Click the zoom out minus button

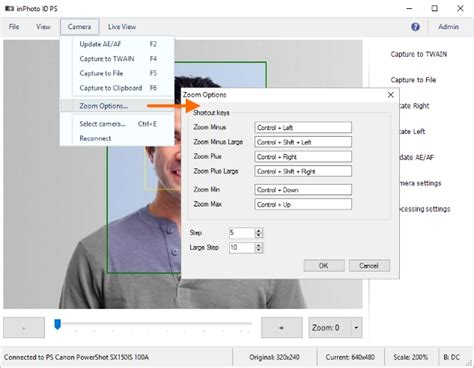(24, 328)
